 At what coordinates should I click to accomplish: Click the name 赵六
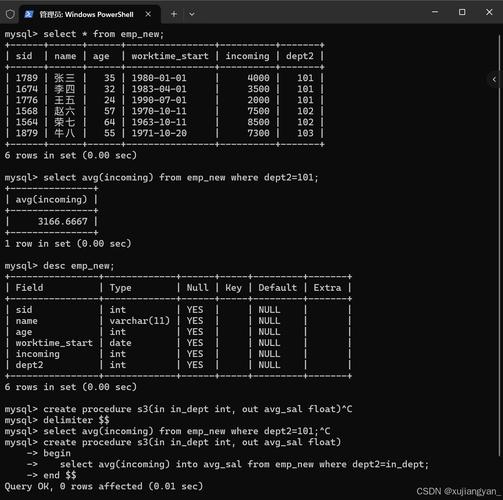[x=65, y=111]
